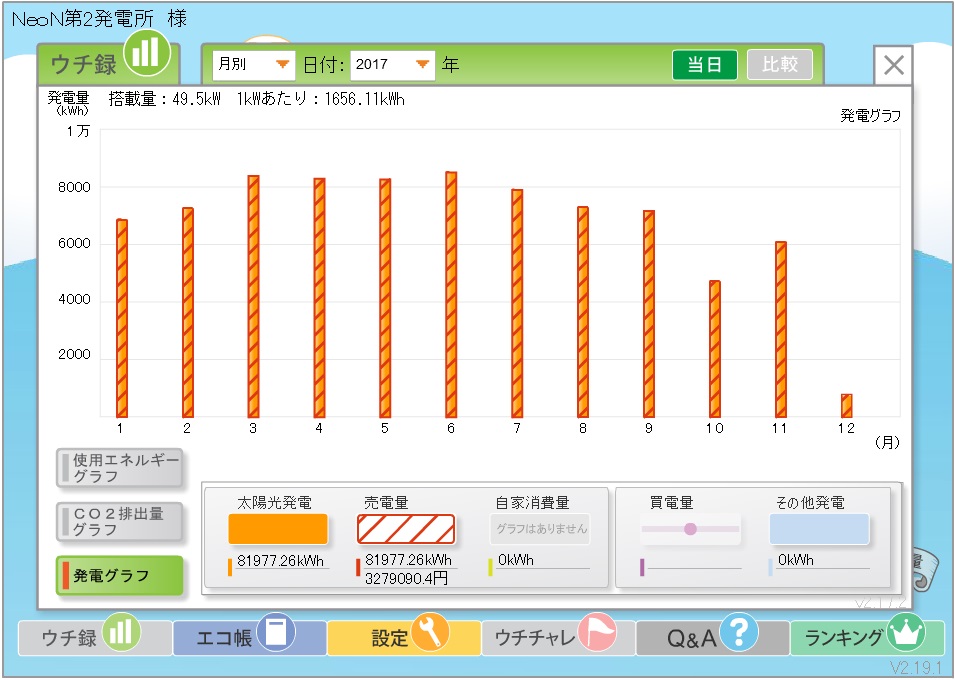Screen dimensions: 955x680
Task: Click the 発電グラフ label above chart
Action: [870, 116]
